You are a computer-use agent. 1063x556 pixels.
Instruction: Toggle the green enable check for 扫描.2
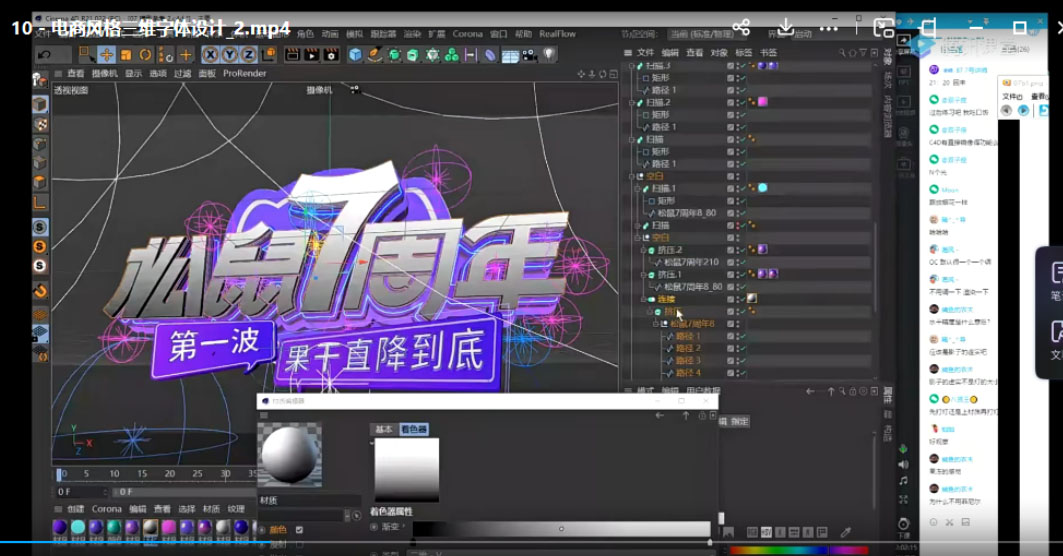tap(742, 102)
